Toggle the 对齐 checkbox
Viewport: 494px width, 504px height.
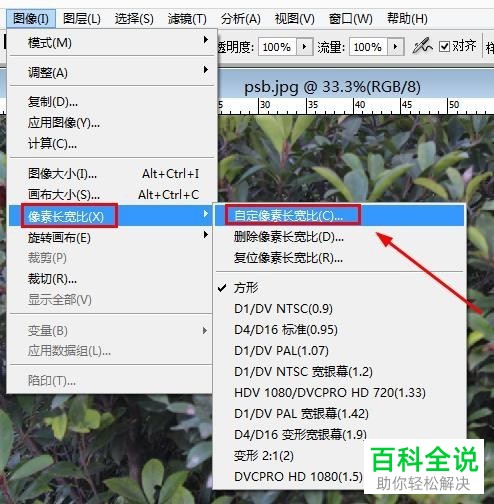tap(444, 46)
